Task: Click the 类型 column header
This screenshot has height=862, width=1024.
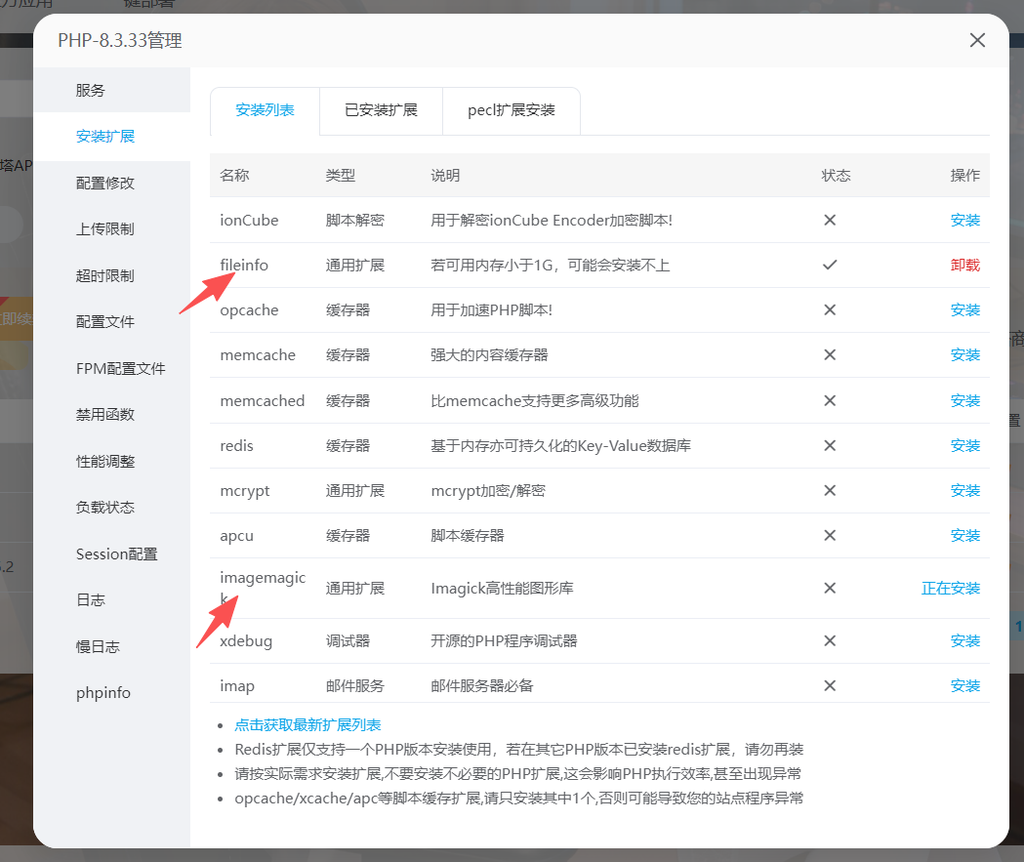Action: [x=340, y=176]
